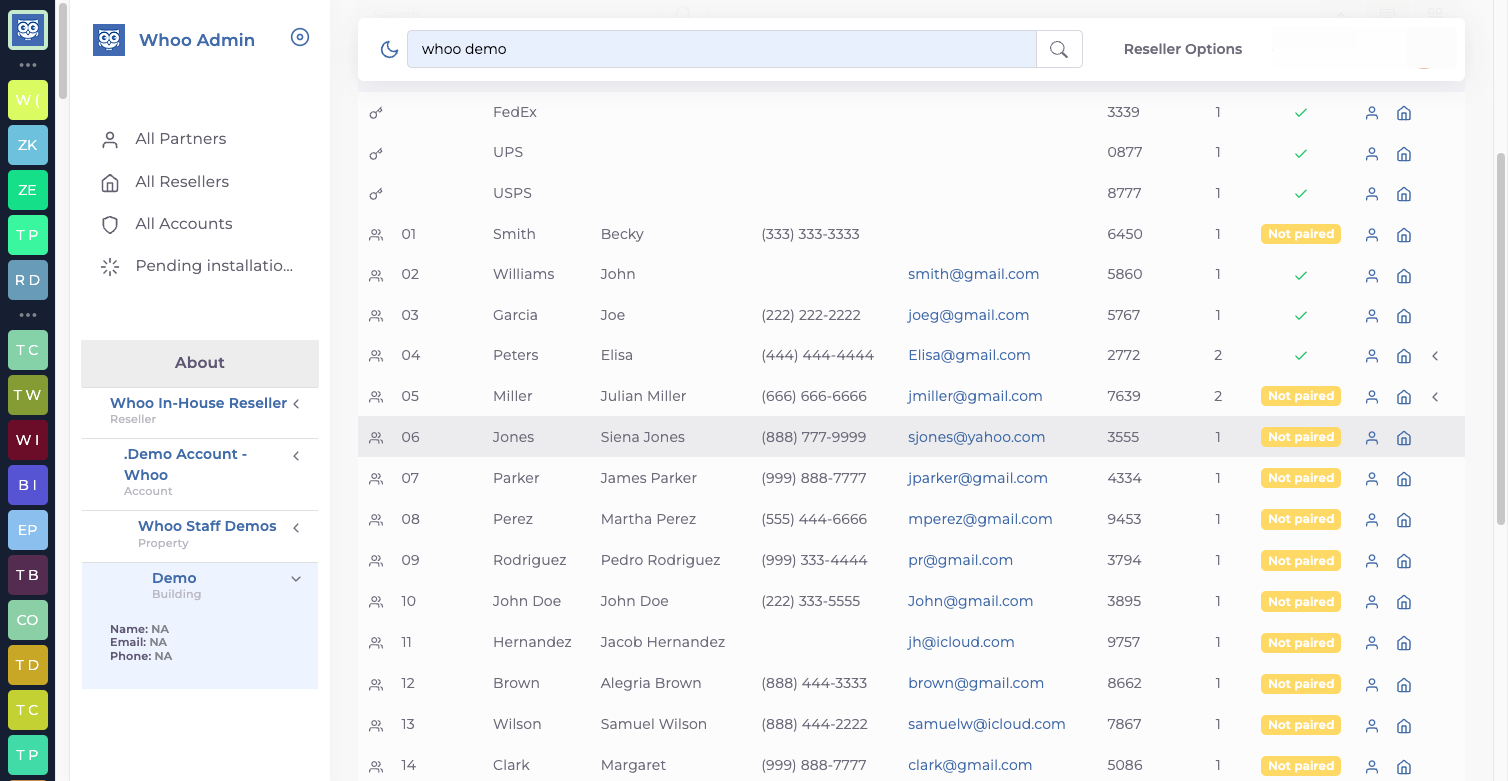Click the person icon in the Smith row
This screenshot has width=1508, height=781.
1372,235
